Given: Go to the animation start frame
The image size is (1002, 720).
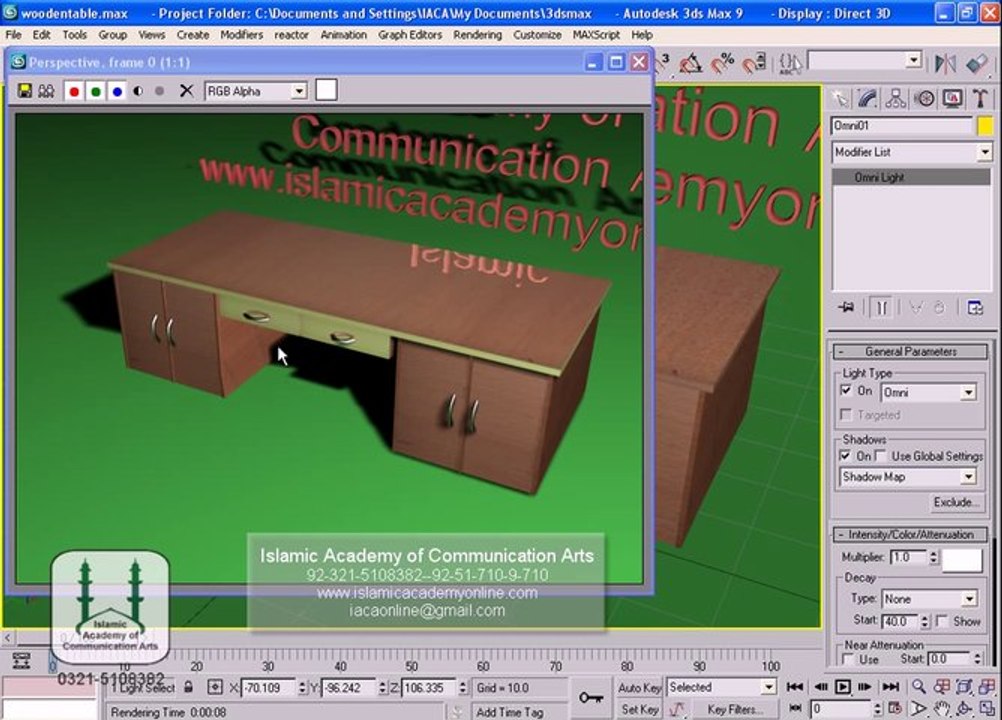Looking at the screenshot, I should point(794,687).
